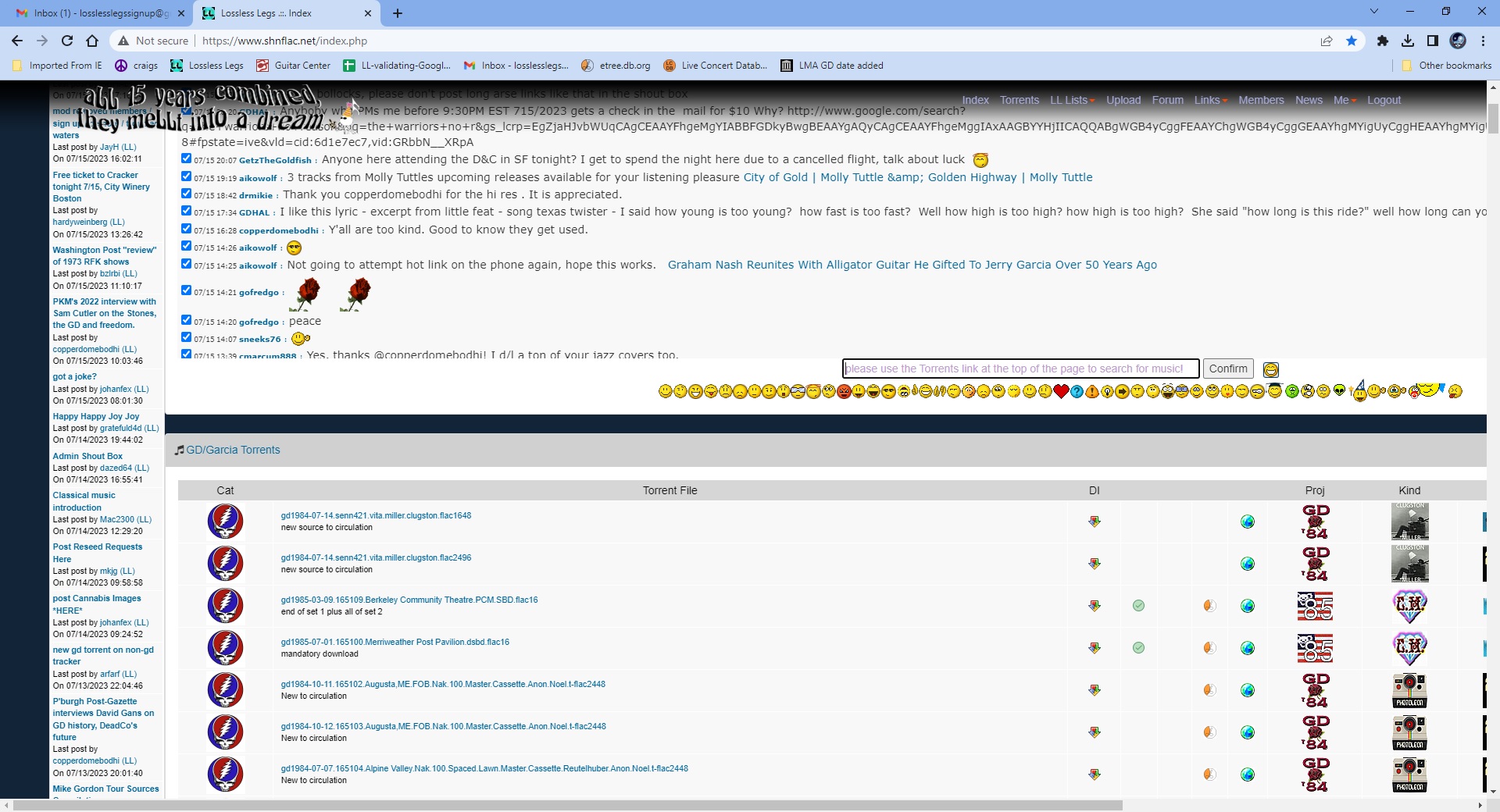This screenshot has height=812, width=1500.
Task: Open Post Reseed Requests Here thread
Action: coord(97,553)
